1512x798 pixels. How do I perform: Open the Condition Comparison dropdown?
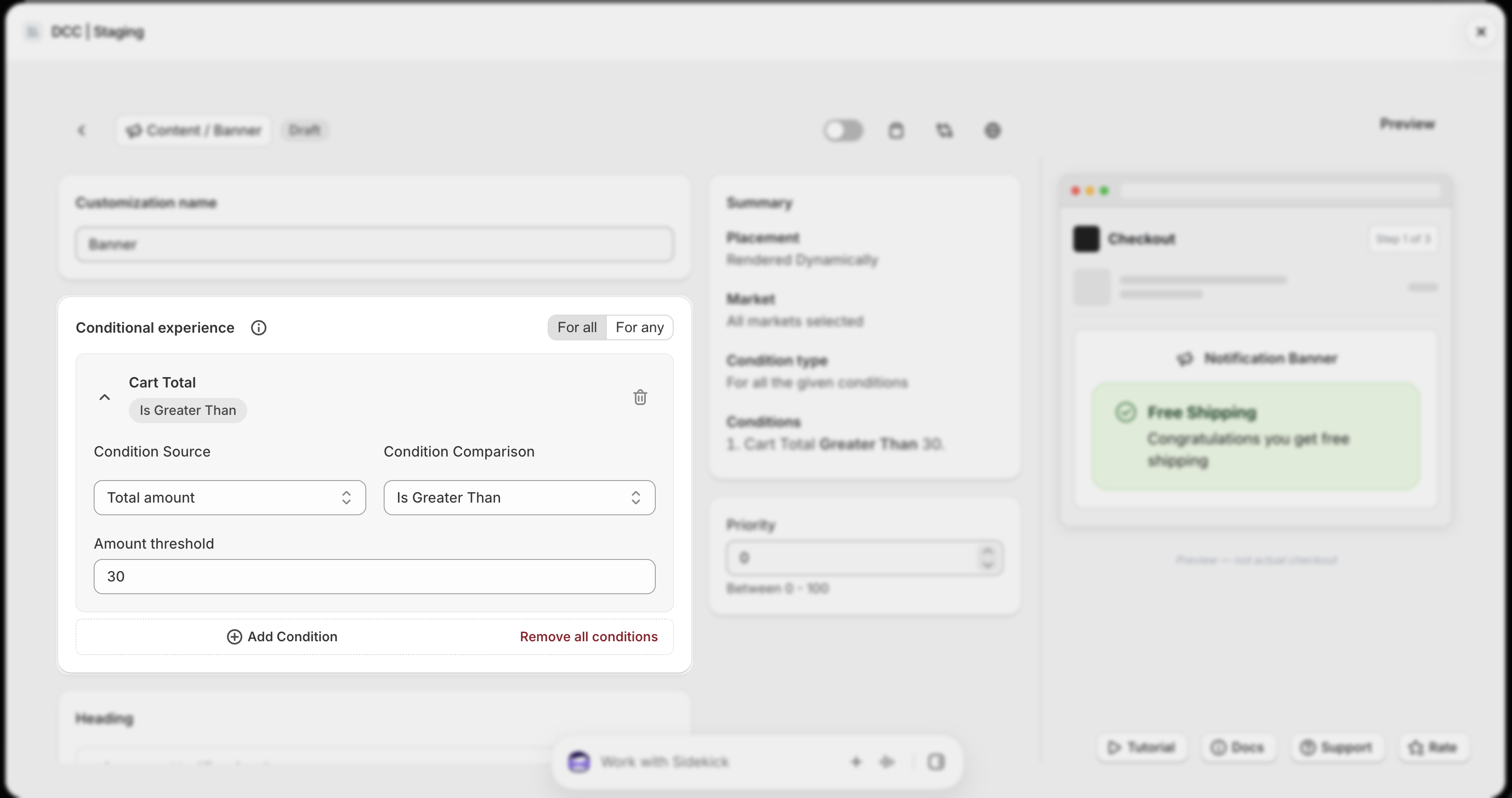[520, 498]
